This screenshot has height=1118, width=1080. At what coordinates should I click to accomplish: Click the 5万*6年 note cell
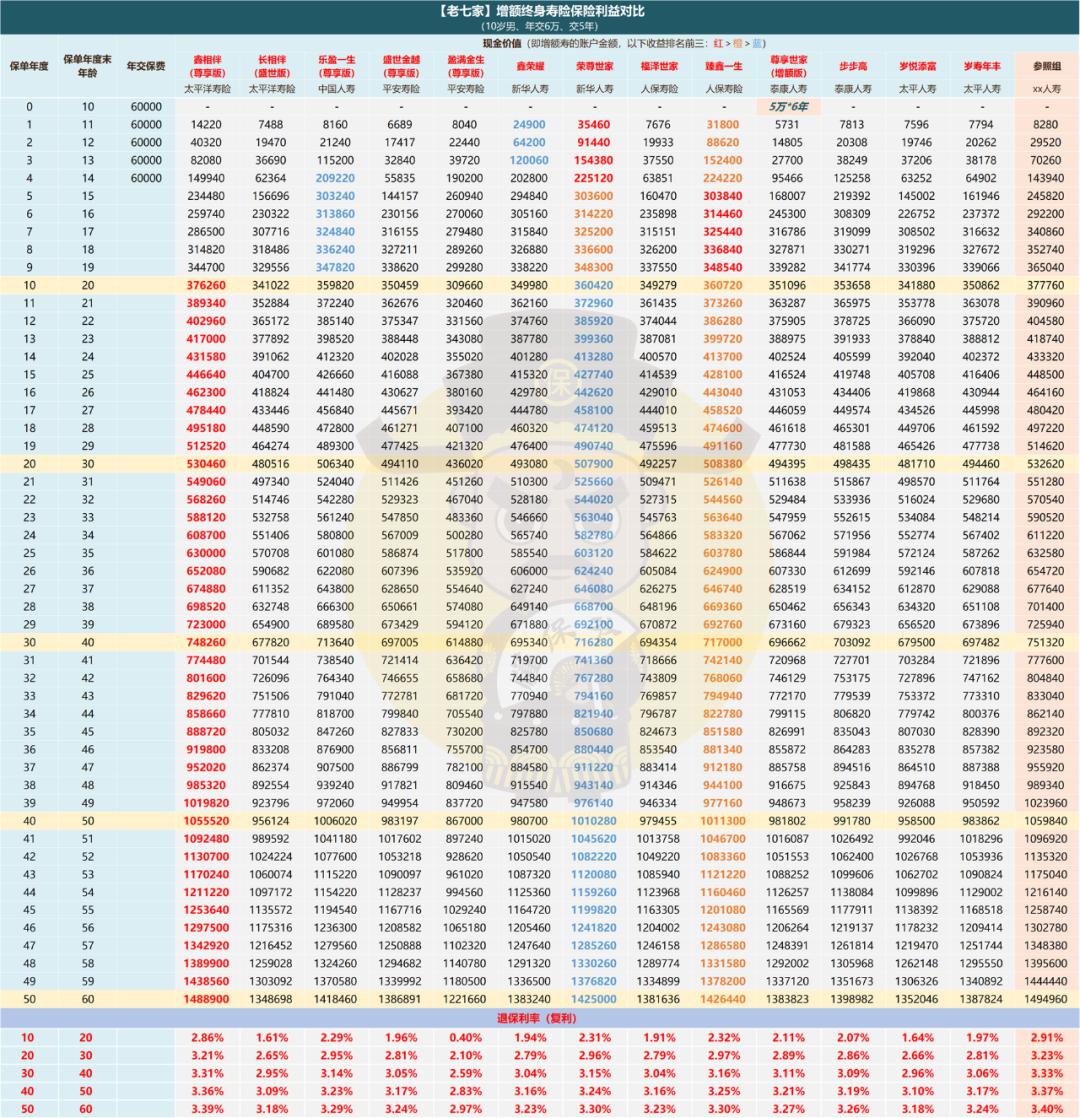click(x=788, y=106)
